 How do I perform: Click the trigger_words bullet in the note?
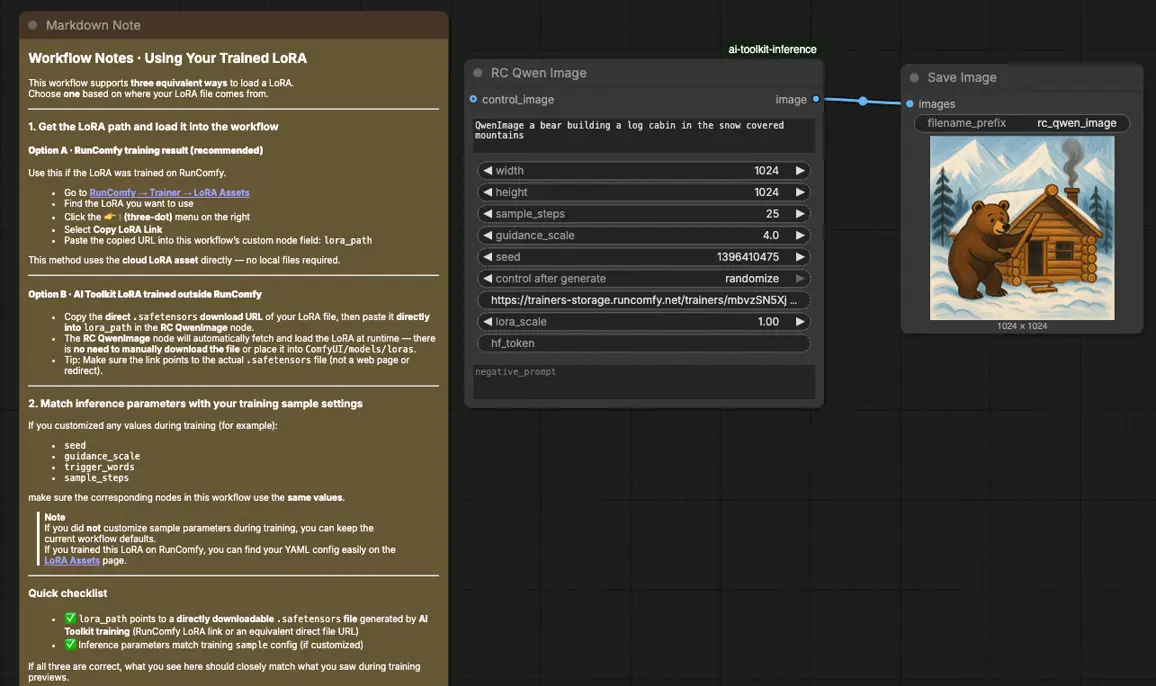click(99, 467)
